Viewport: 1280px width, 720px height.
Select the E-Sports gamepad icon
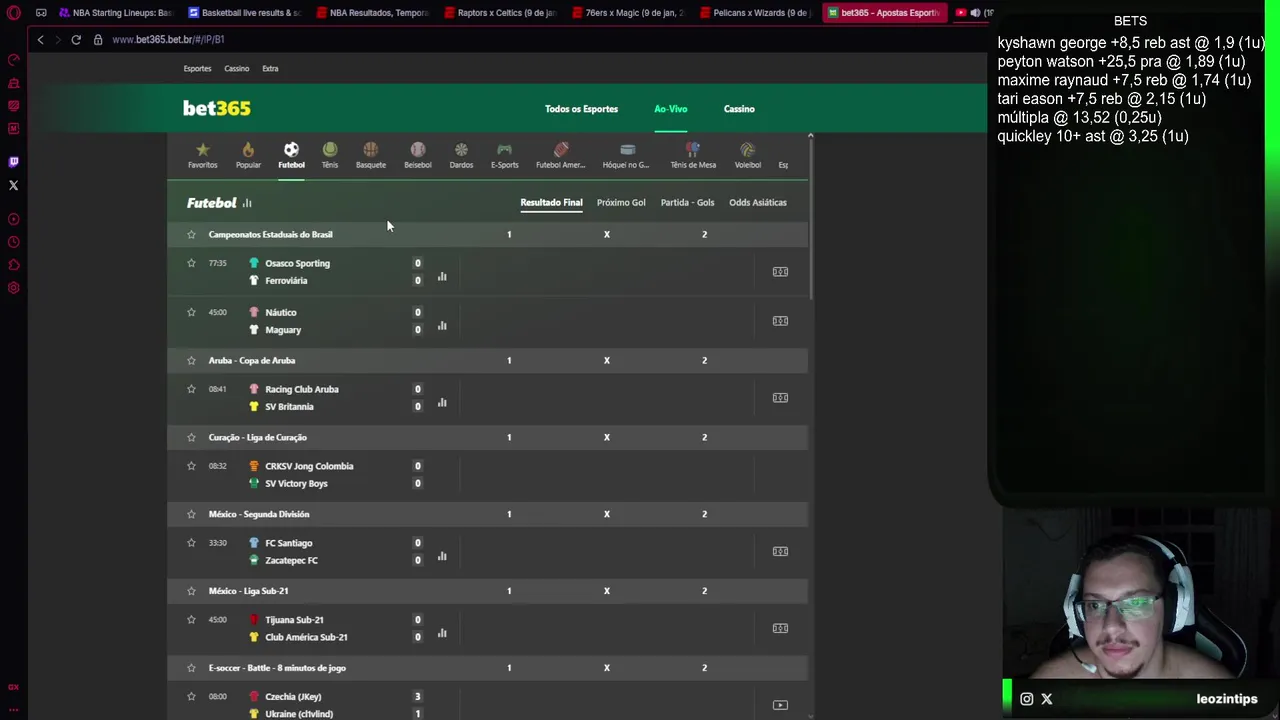(504, 155)
